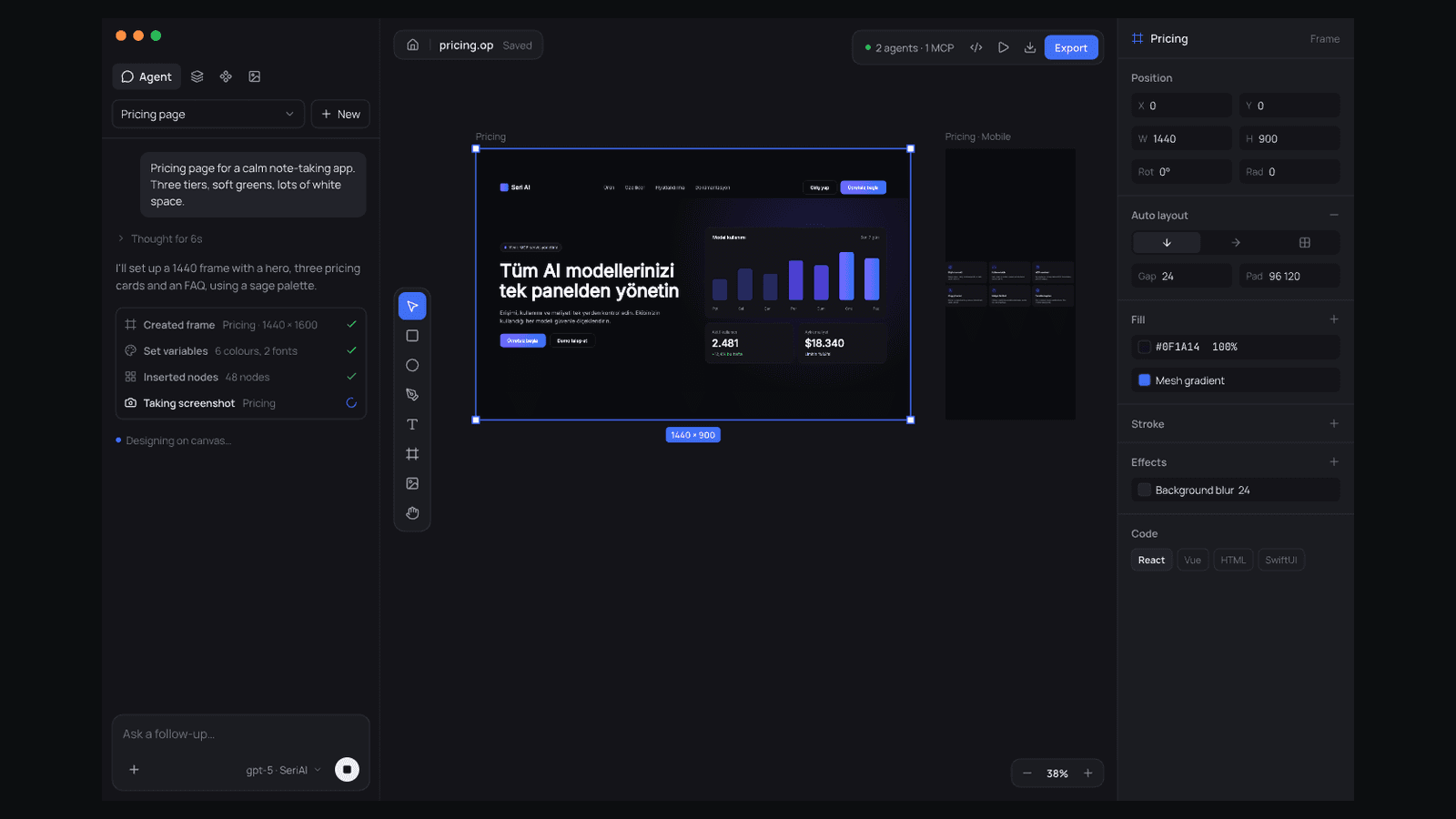Select the Text tool
The image size is (1456, 819).
coord(412,425)
